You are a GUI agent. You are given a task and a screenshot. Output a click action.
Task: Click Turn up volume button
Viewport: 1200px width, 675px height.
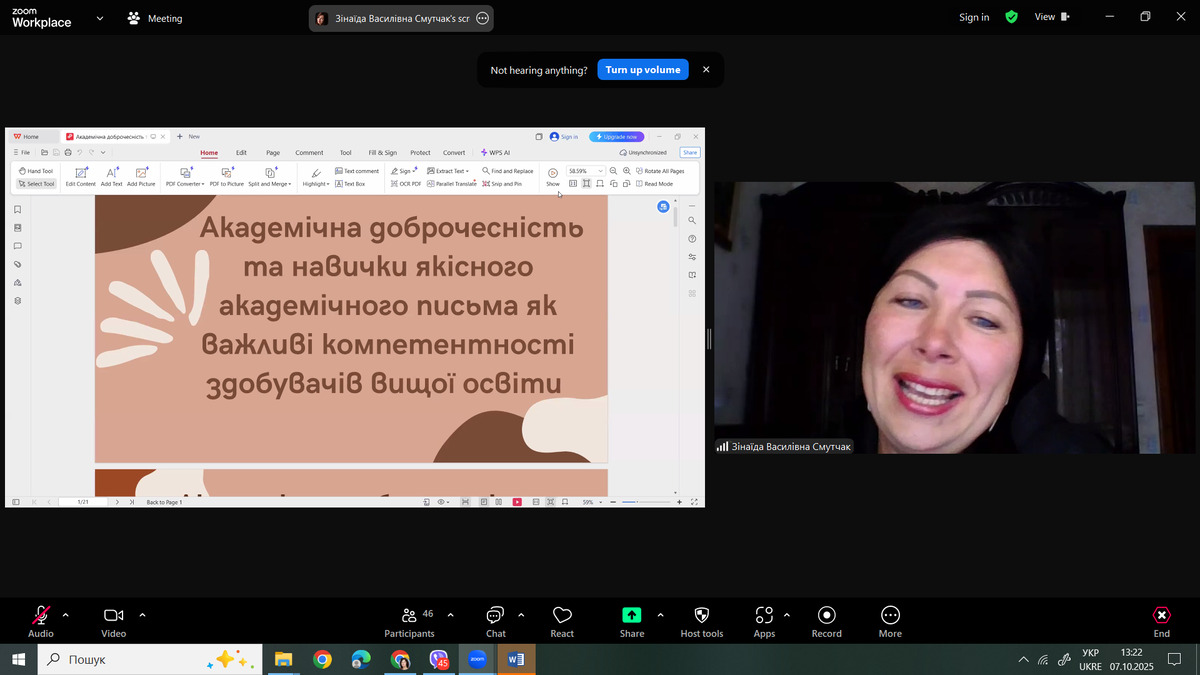642,70
